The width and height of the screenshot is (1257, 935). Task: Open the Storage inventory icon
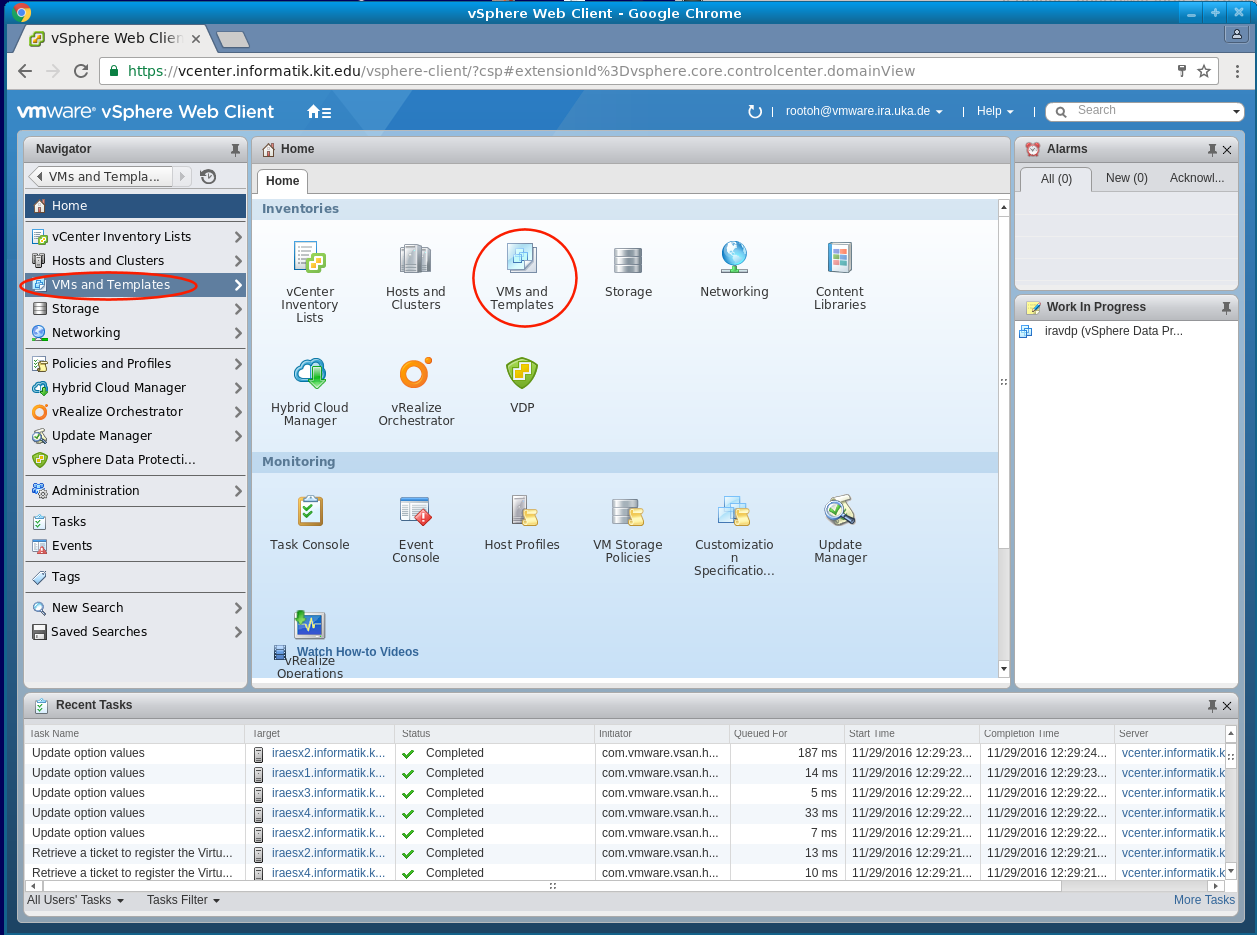pos(628,260)
